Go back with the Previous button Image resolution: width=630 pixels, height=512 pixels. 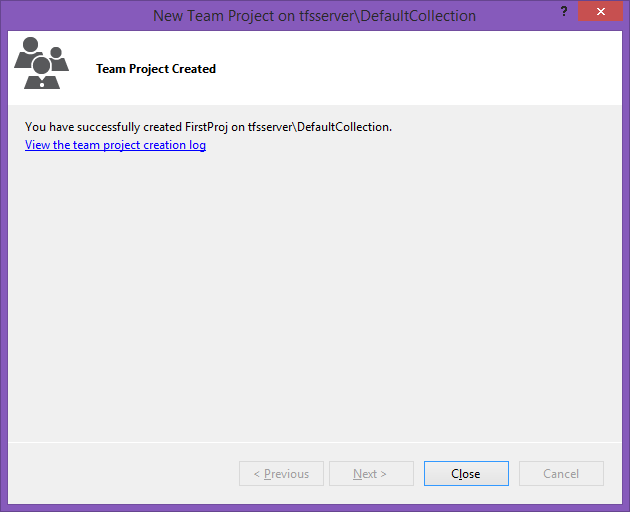281,473
